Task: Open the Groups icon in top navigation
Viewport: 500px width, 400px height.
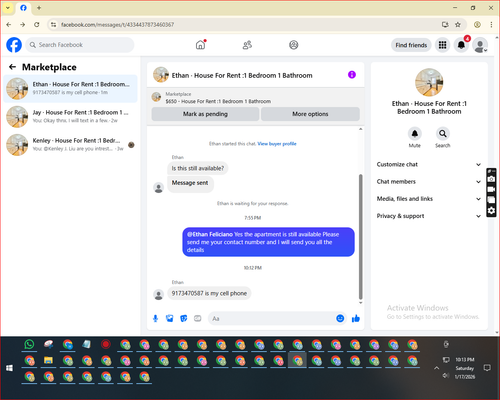Action: [294, 45]
